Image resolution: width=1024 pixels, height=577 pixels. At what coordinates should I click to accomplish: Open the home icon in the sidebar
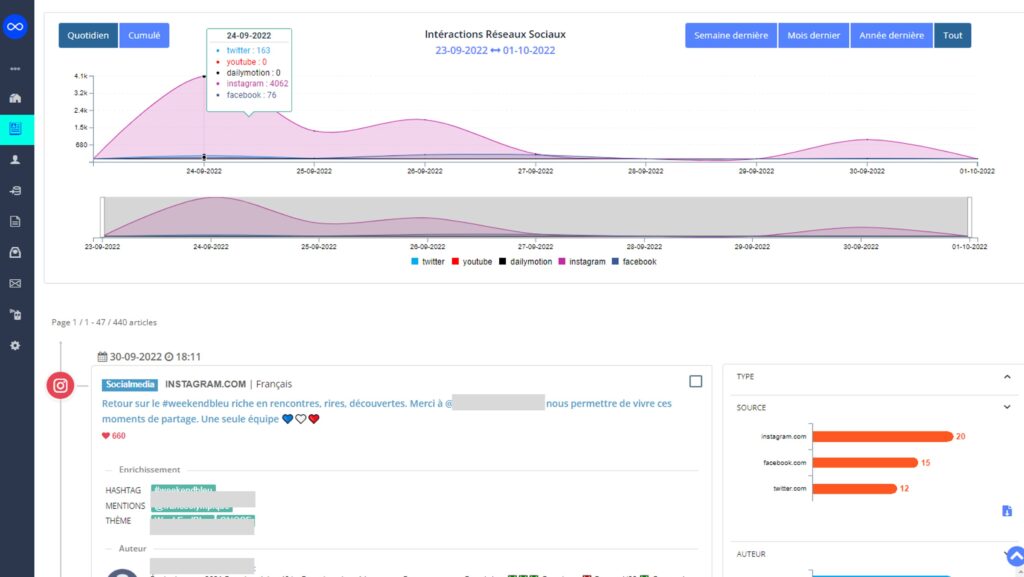15,98
